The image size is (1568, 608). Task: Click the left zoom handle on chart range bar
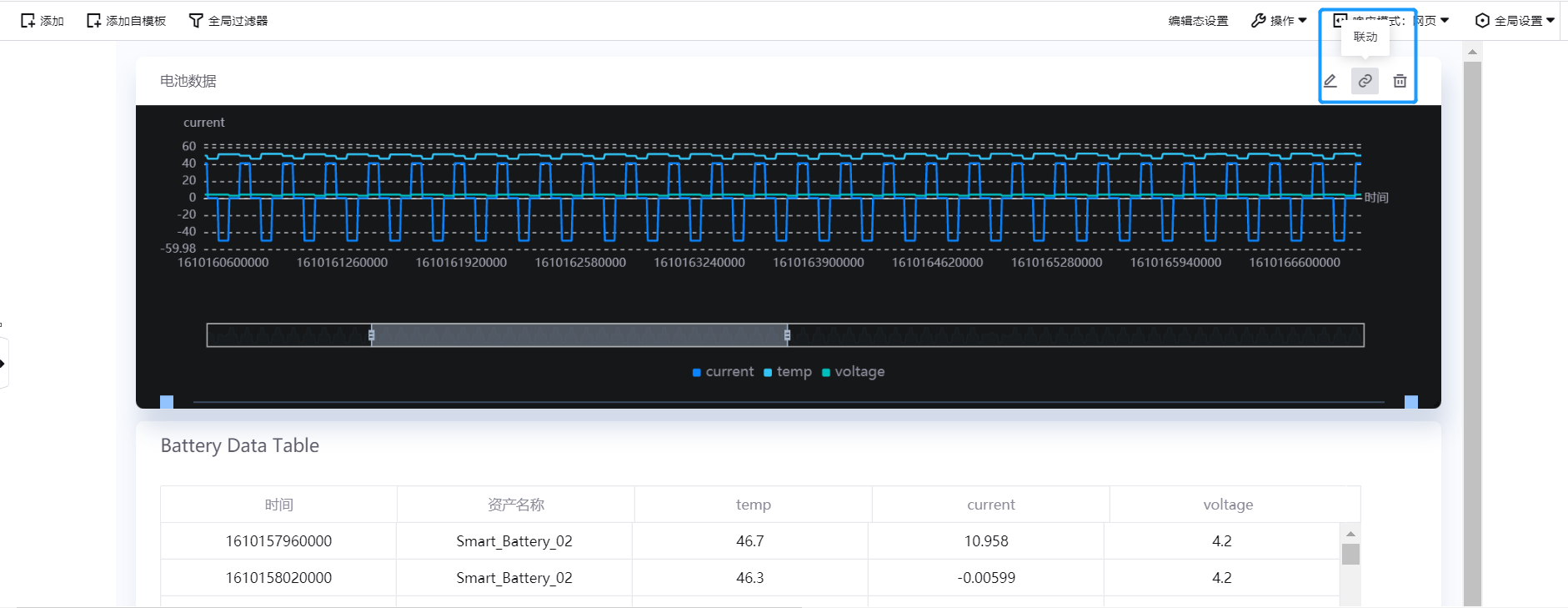372,335
